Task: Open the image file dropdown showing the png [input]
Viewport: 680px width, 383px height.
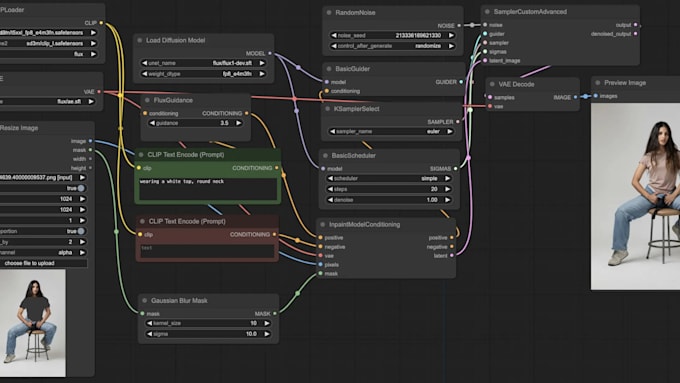Action: coord(43,177)
